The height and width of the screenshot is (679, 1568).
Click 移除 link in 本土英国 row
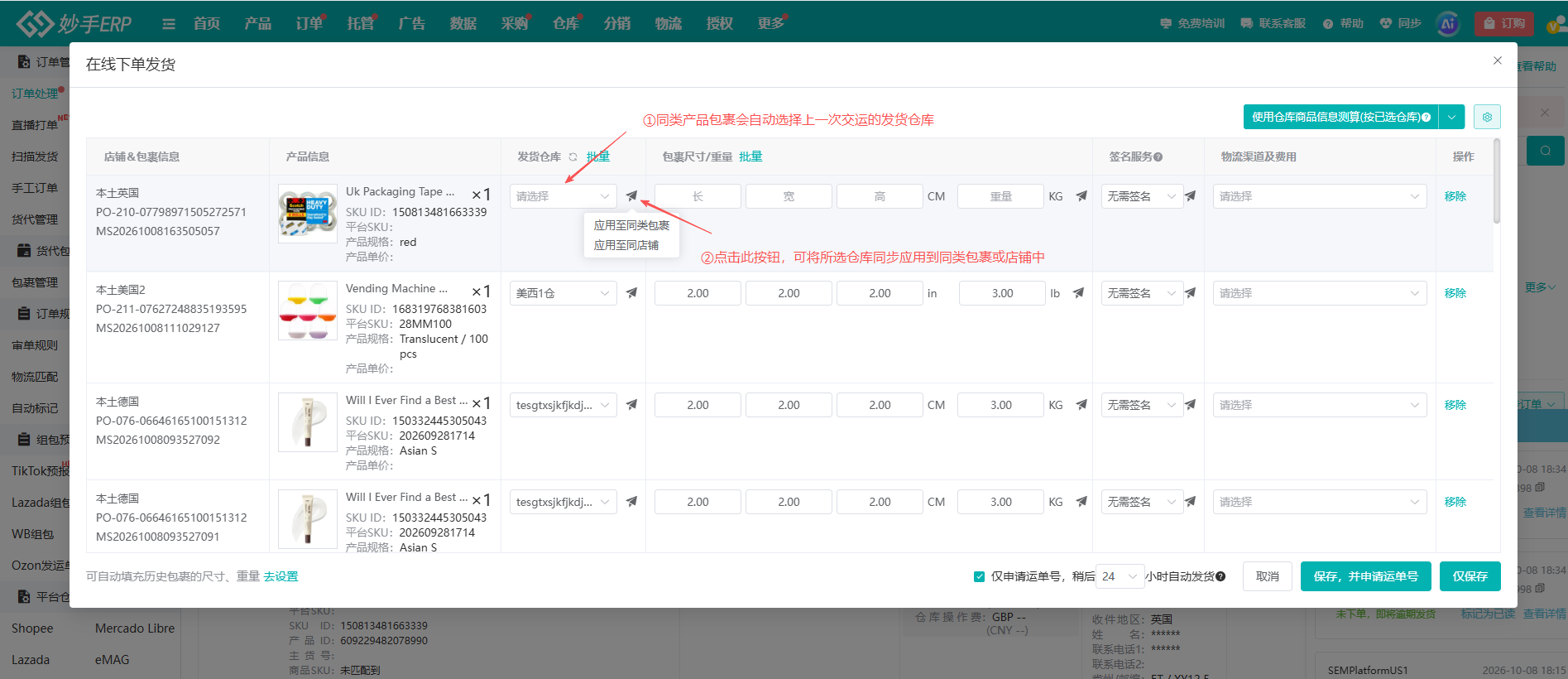(1455, 196)
